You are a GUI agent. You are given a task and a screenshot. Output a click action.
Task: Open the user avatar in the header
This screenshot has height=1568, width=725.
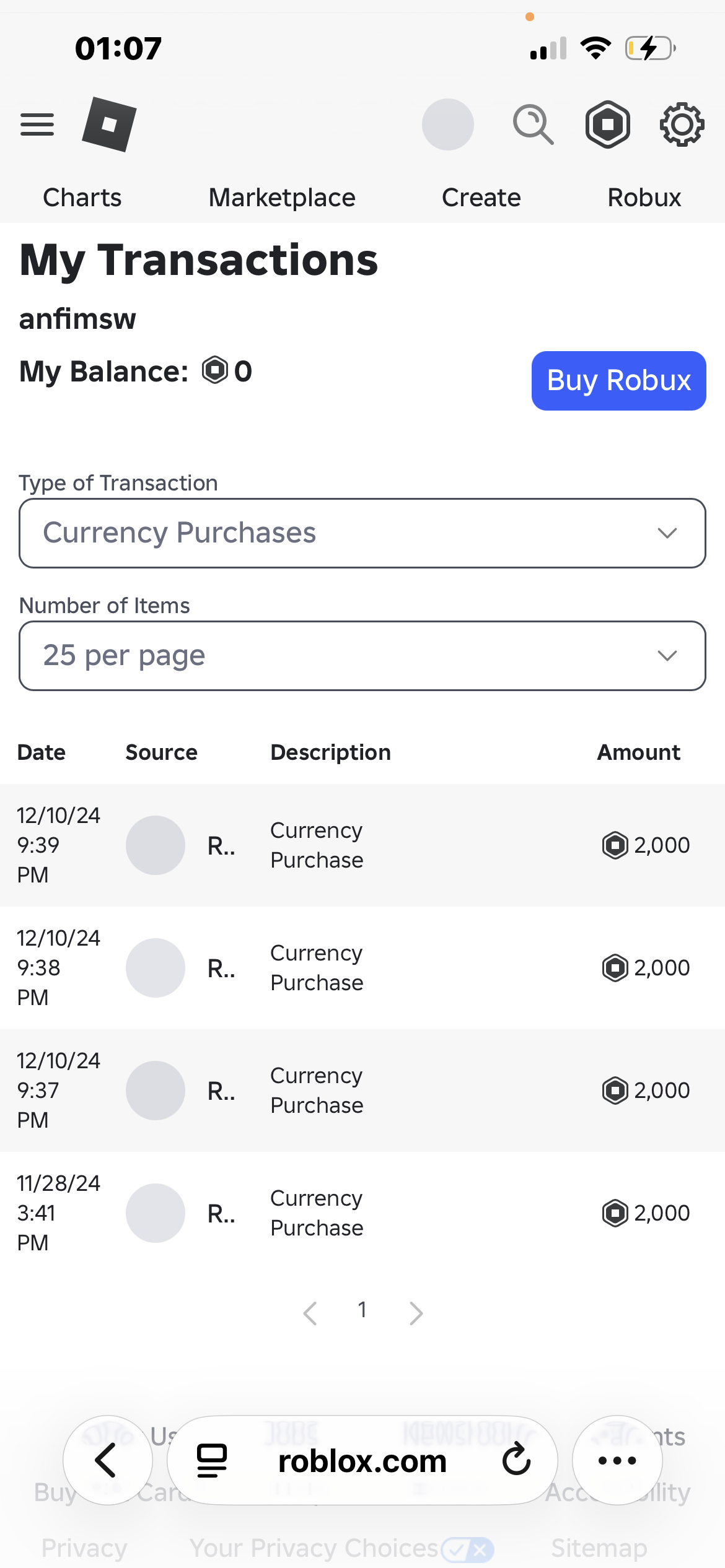click(448, 124)
